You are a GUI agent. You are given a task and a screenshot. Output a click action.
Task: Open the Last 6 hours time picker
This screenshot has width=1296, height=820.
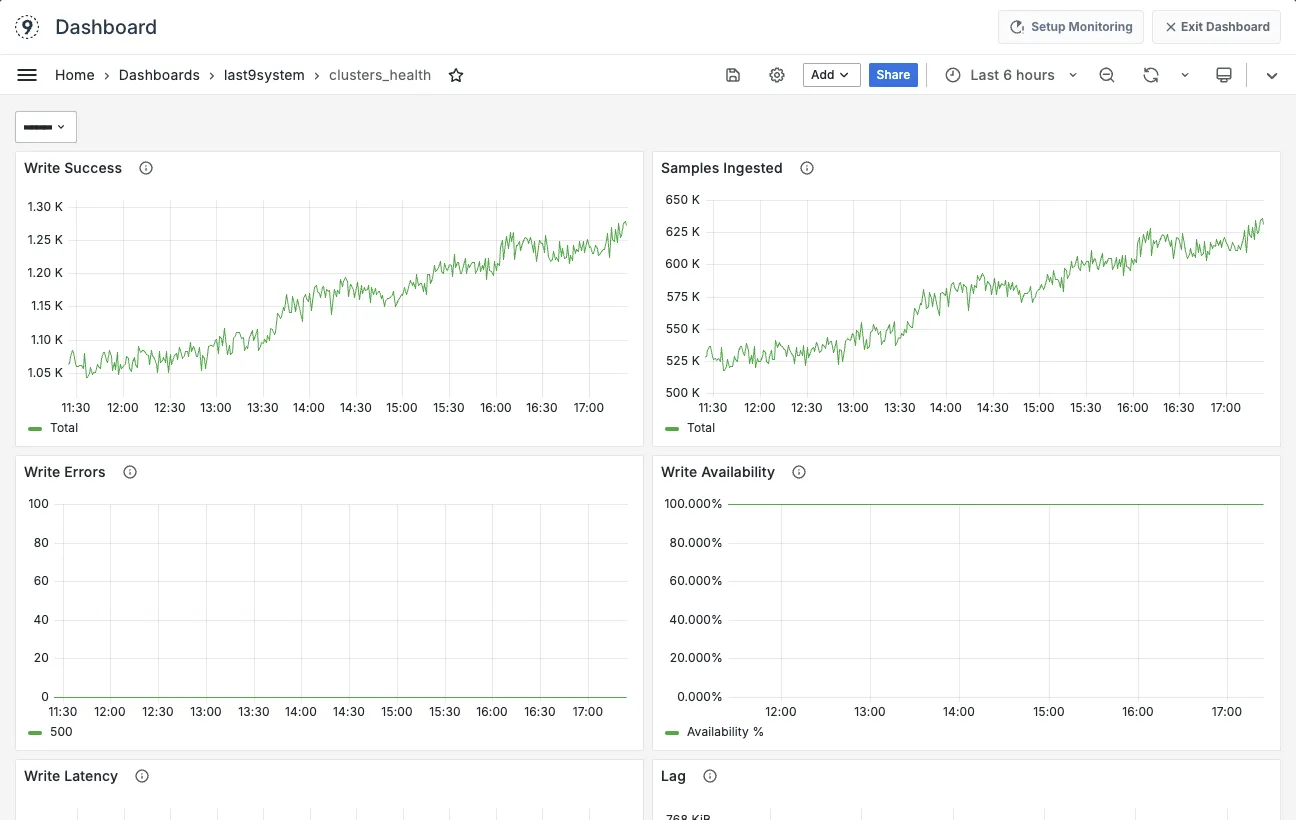click(x=1011, y=75)
